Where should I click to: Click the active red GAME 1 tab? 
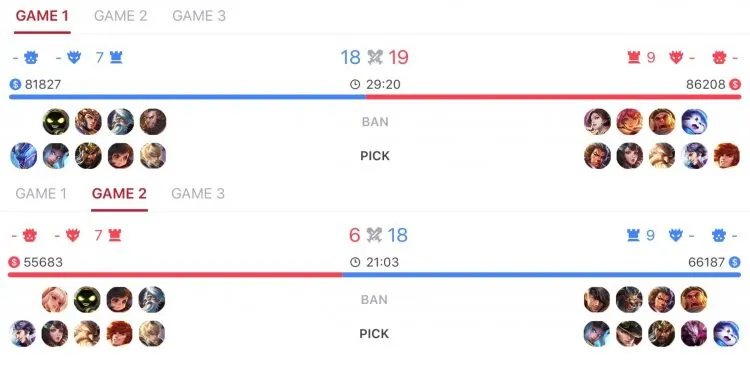tap(42, 16)
